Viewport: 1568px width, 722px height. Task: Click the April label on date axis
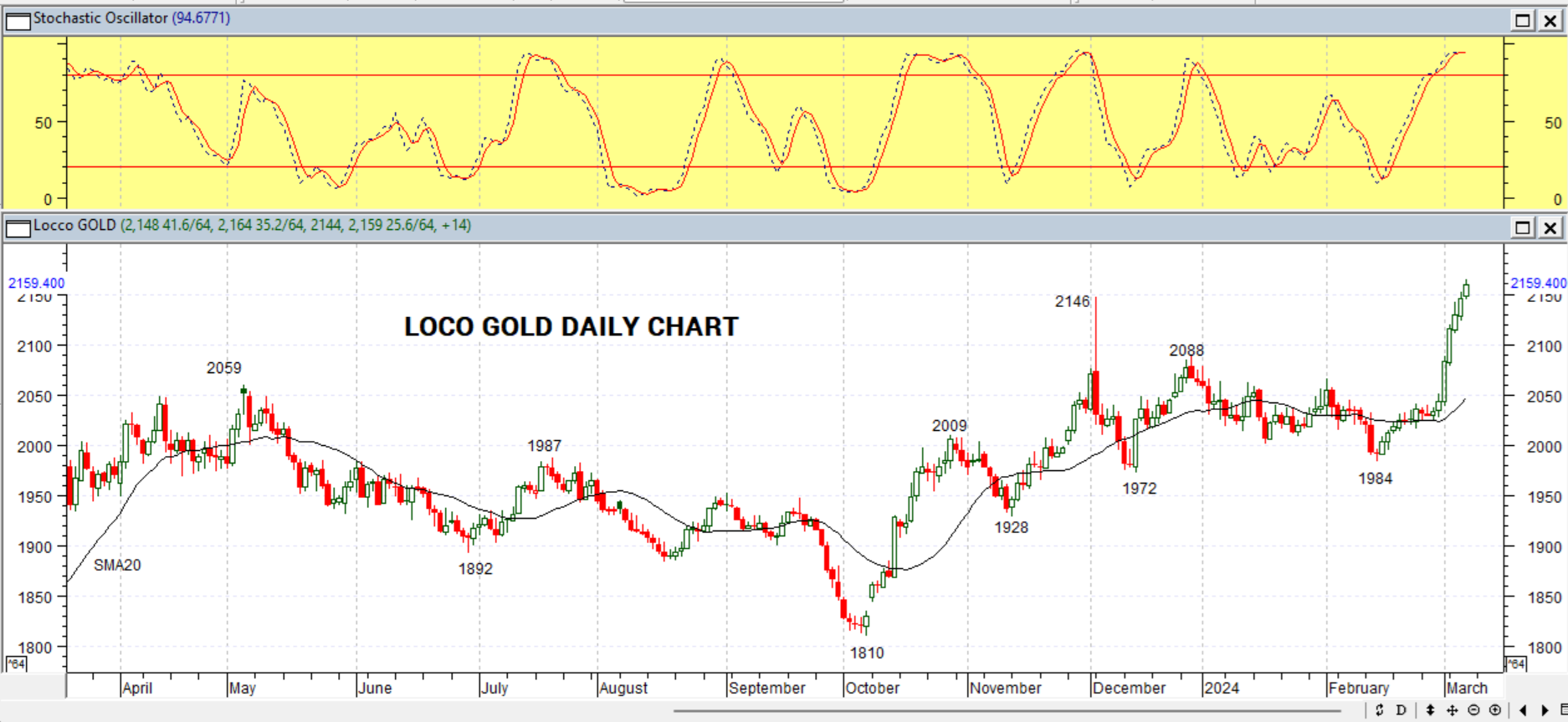137,688
